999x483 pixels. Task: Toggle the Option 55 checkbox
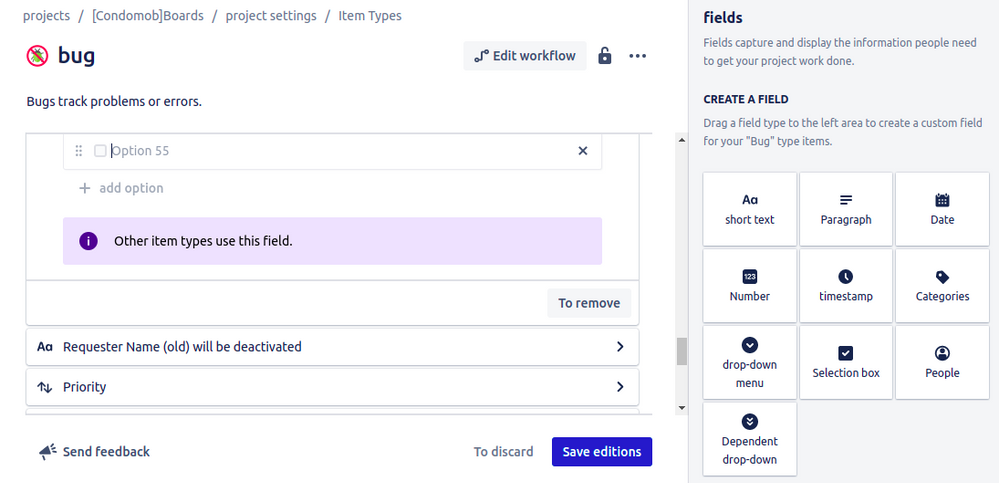point(100,151)
